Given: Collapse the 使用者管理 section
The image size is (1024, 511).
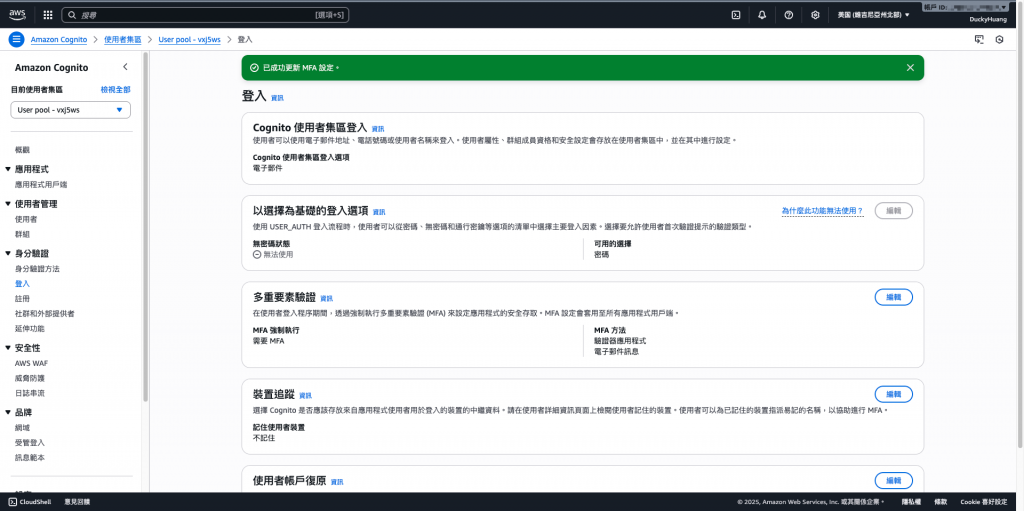Looking at the screenshot, I should [x=8, y=204].
